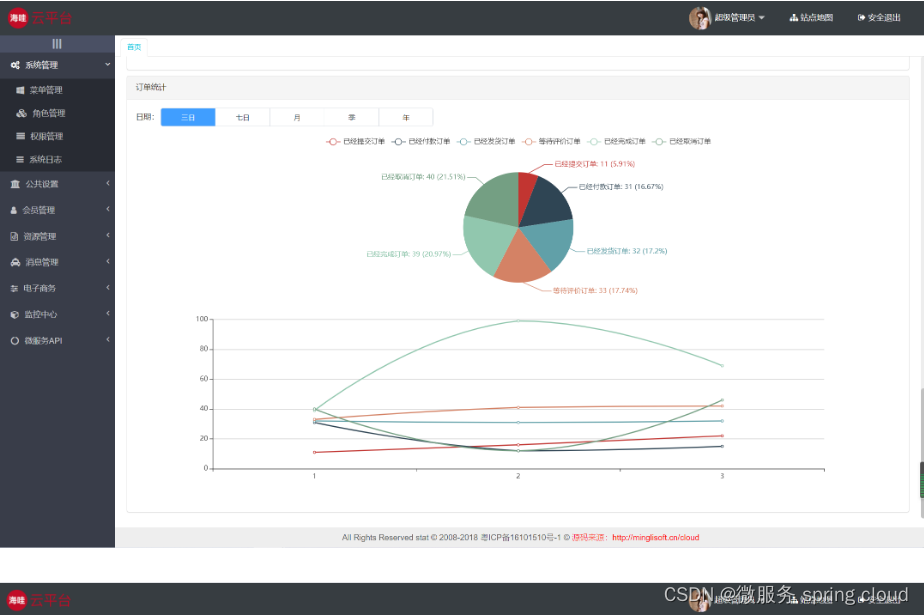
Task: Click the person icon beside 会员管理
Action: (14, 210)
